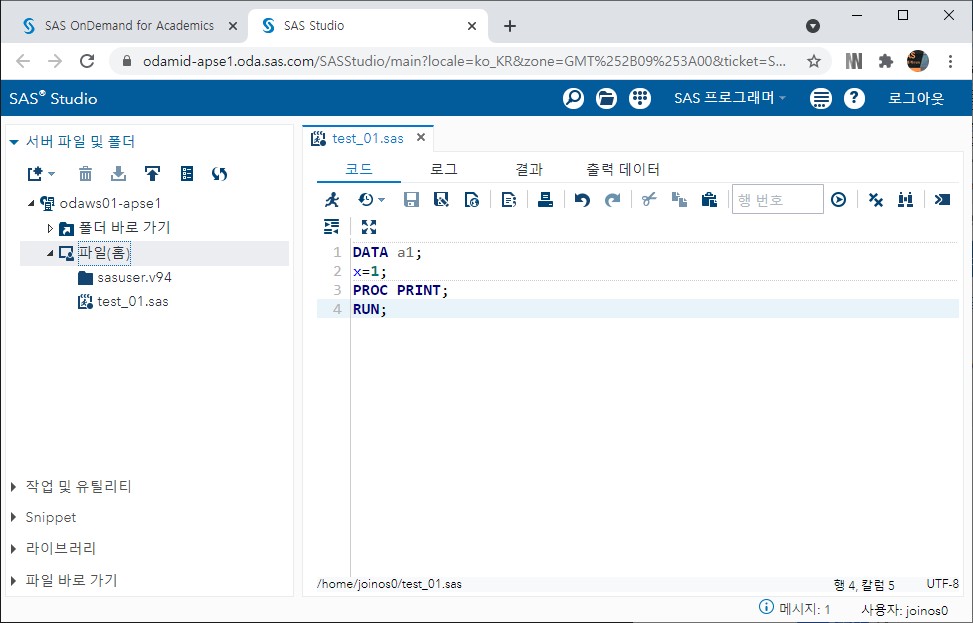Viewport: 973px width, 623px height.
Task: Open properties icon in file panel
Action: 186,174
